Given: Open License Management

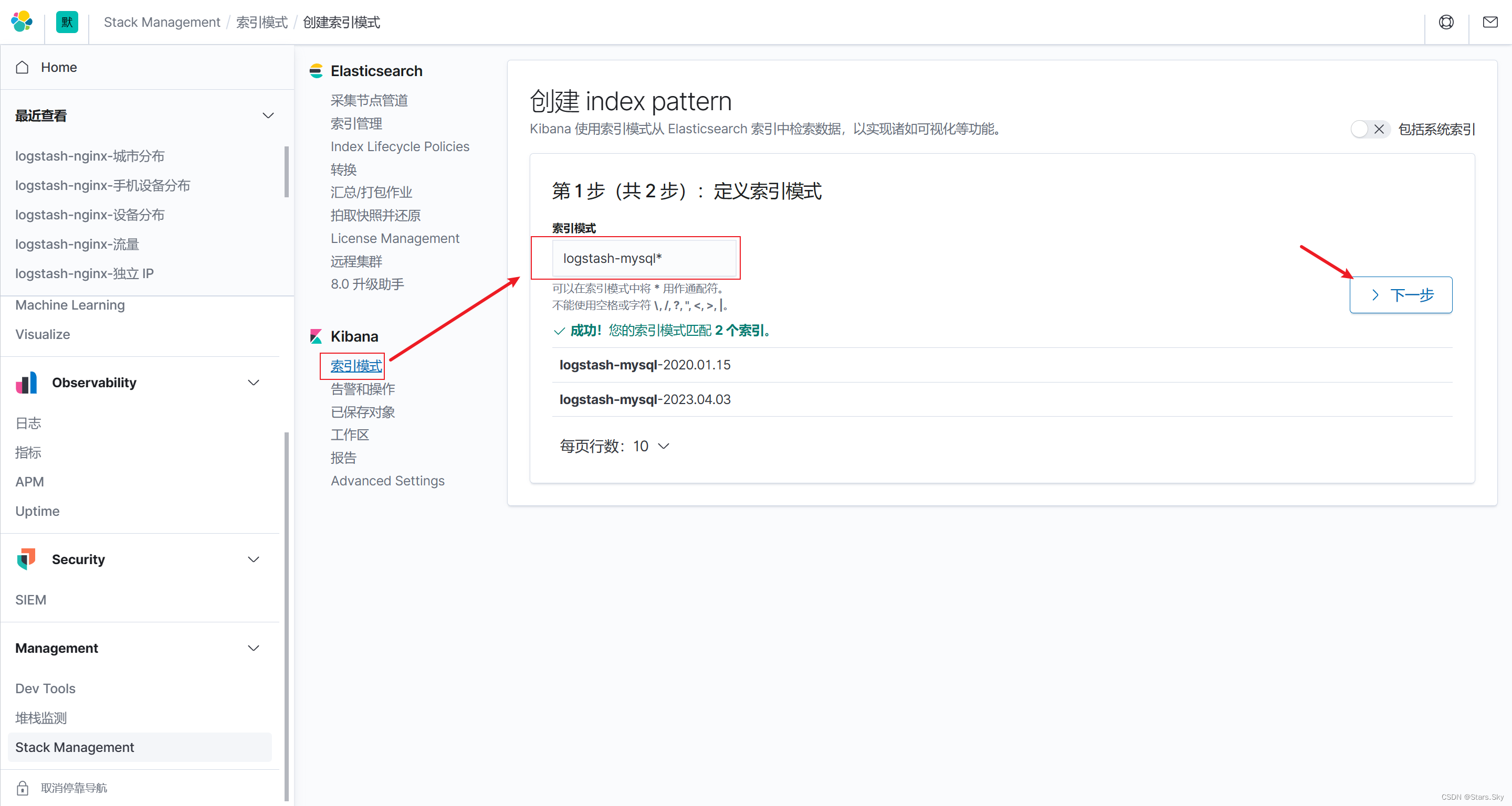Looking at the screenshot, I should (394, 238).
